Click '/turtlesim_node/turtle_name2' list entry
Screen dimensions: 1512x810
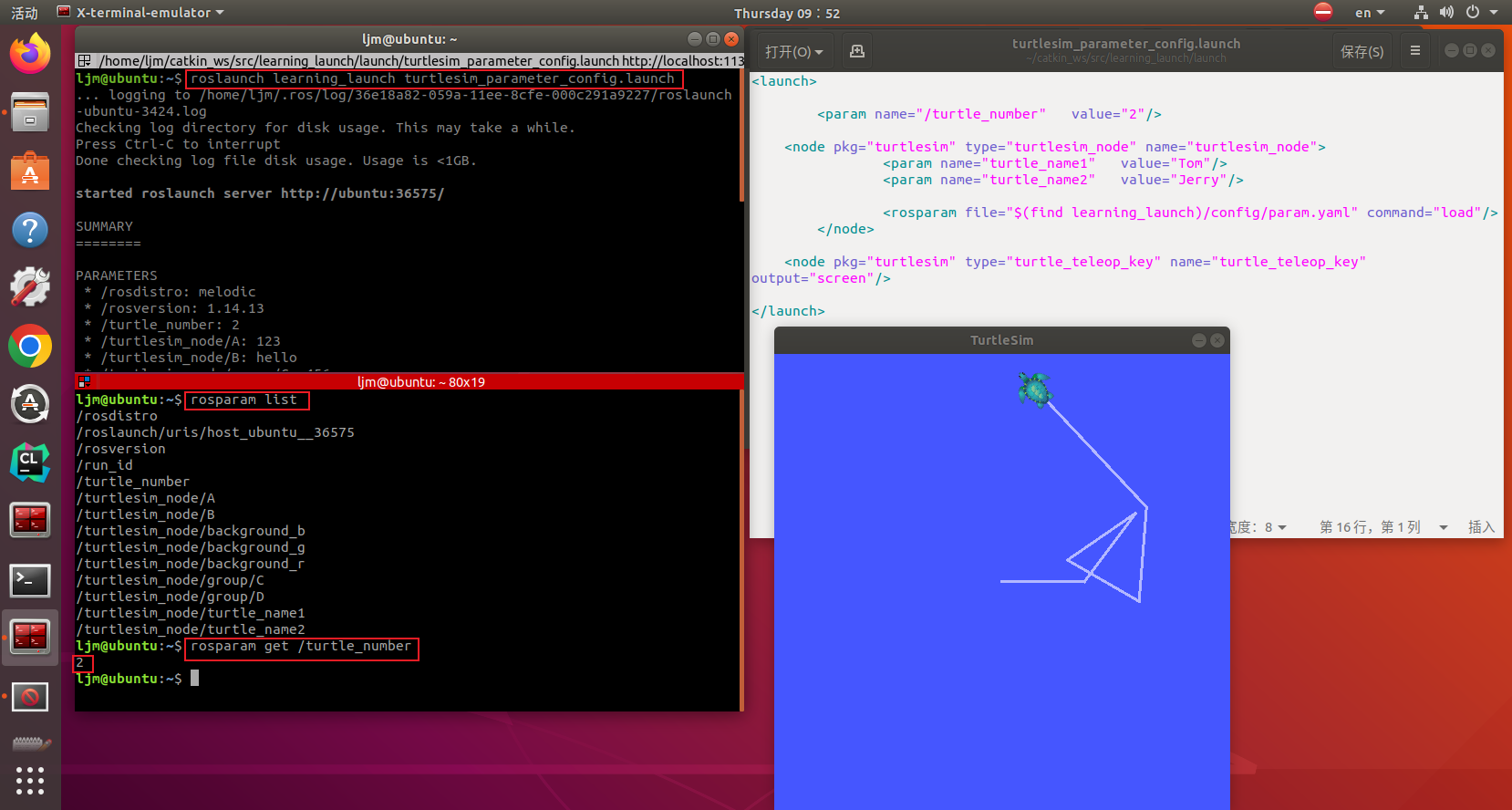[x=191, y=629]
